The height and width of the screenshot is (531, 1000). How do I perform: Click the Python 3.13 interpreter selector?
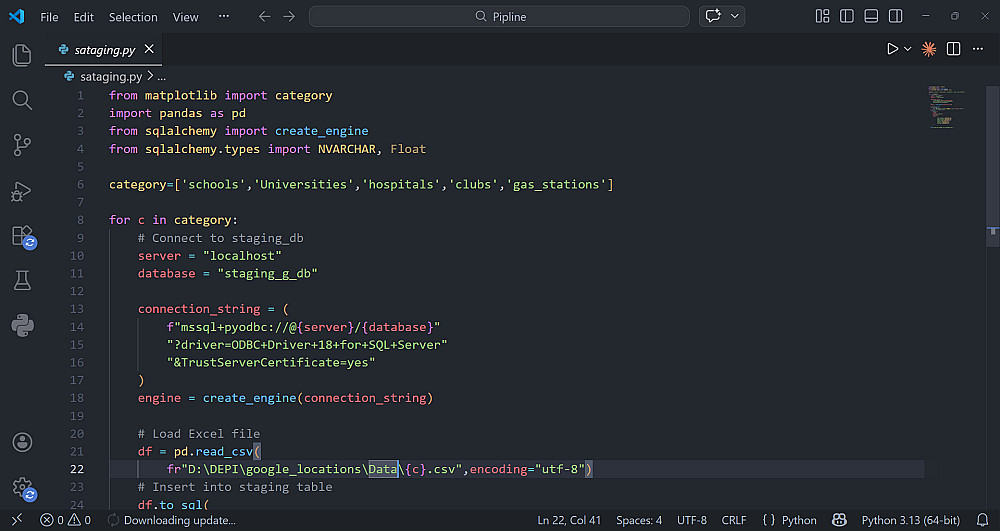click(910, 520)
